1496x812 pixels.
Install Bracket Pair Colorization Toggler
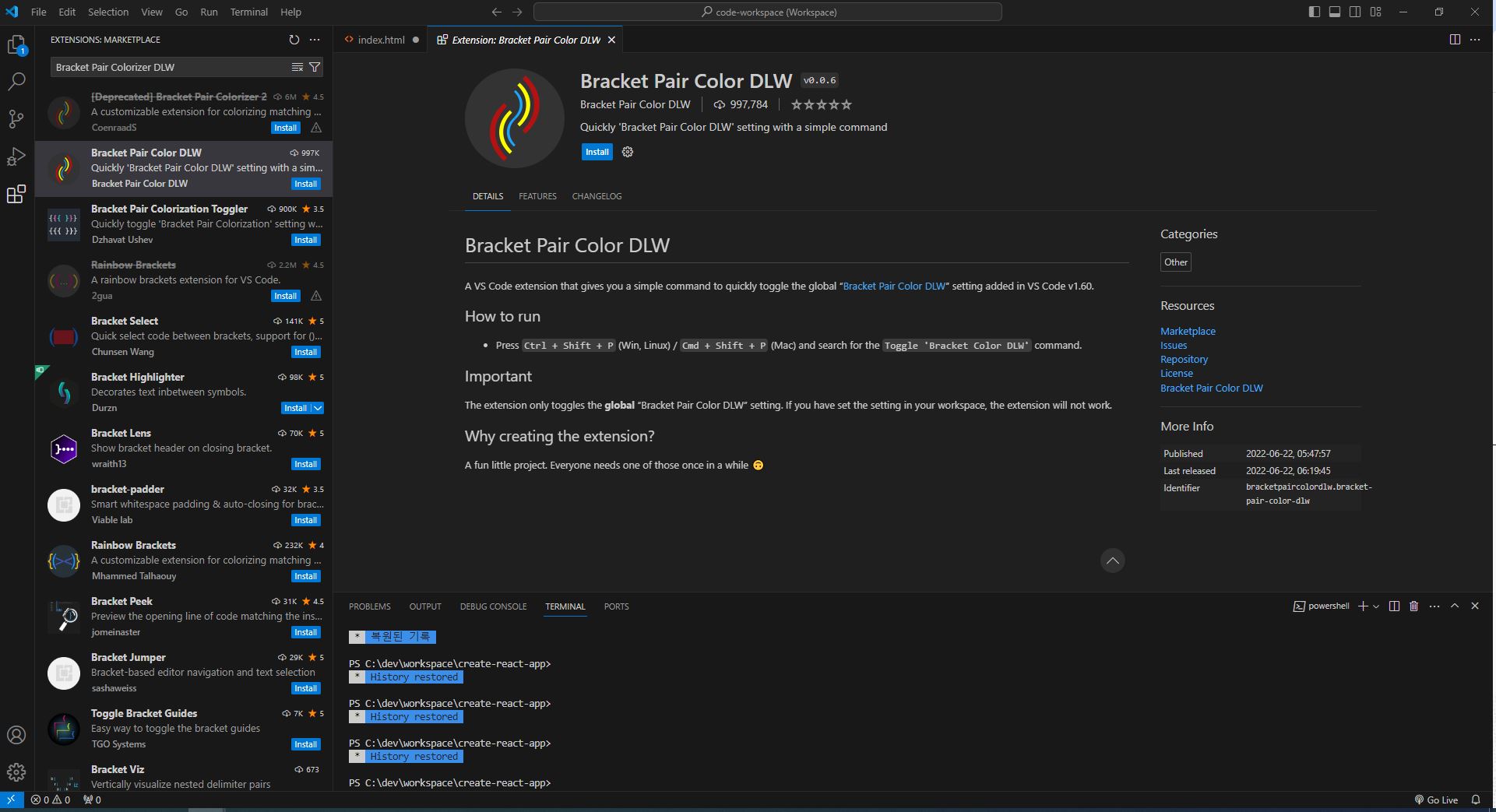point(305,240)
